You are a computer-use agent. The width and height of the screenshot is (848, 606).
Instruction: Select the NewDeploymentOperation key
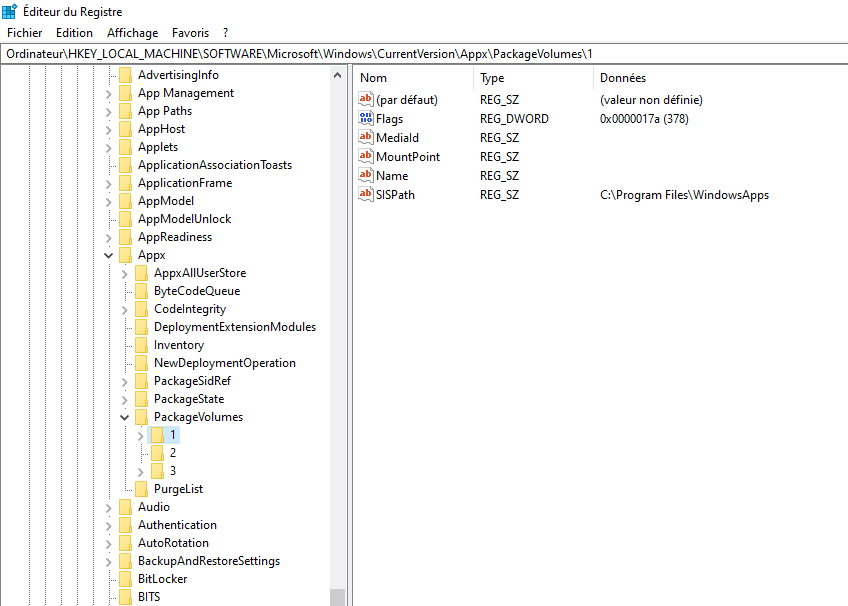[224, 363]
